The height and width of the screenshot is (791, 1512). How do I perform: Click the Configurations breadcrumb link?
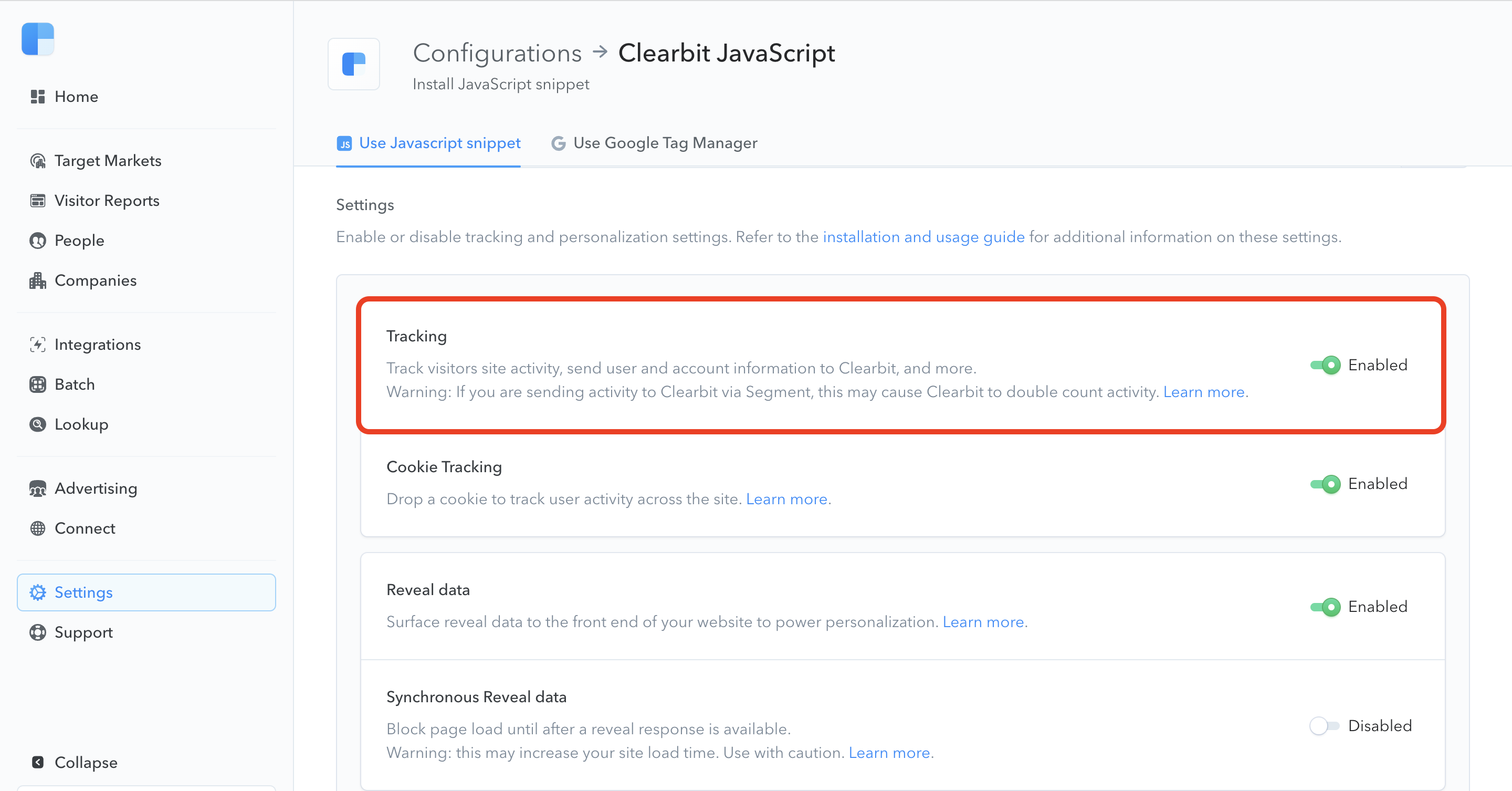tap(497, 53)
